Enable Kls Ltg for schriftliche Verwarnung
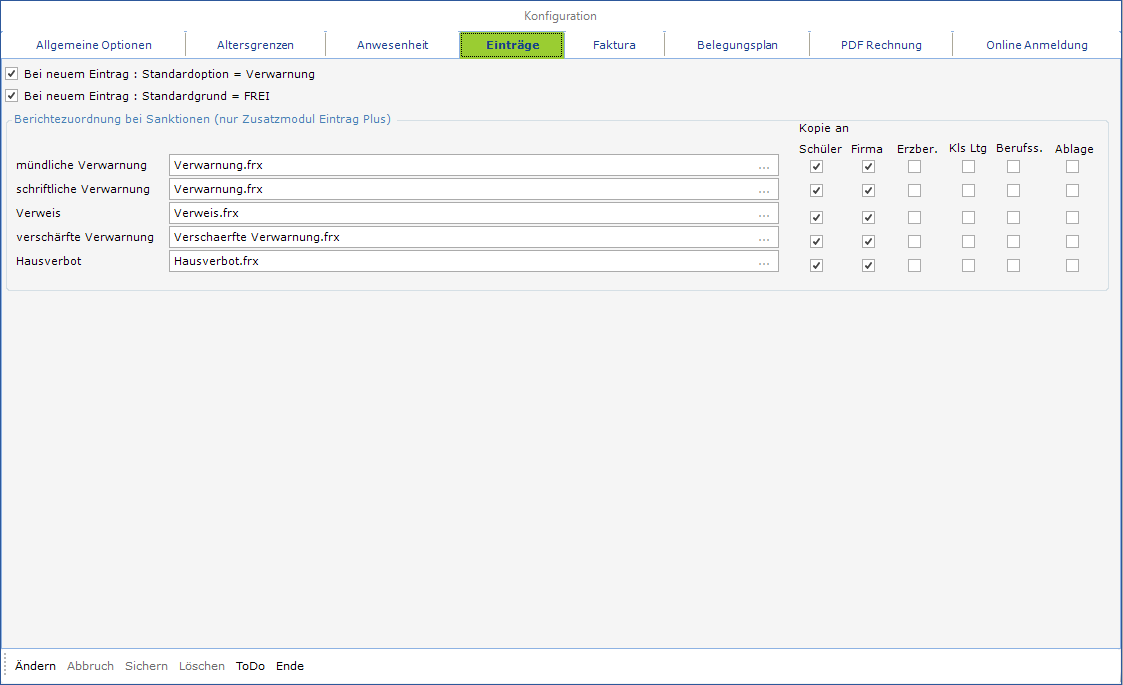 point(968,191)
